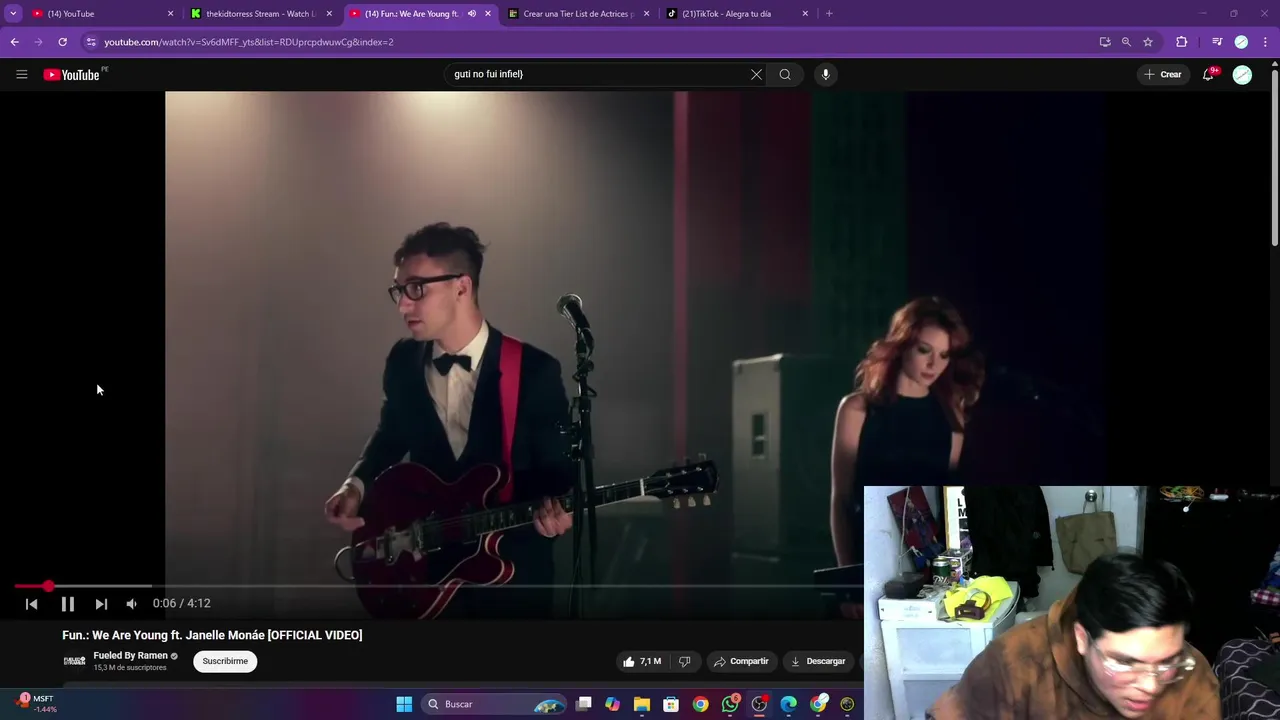Mute audio icon on We Are Young tab
Image resolution: width=1280 pixels, height=720 pixels.
pos(472,14)
